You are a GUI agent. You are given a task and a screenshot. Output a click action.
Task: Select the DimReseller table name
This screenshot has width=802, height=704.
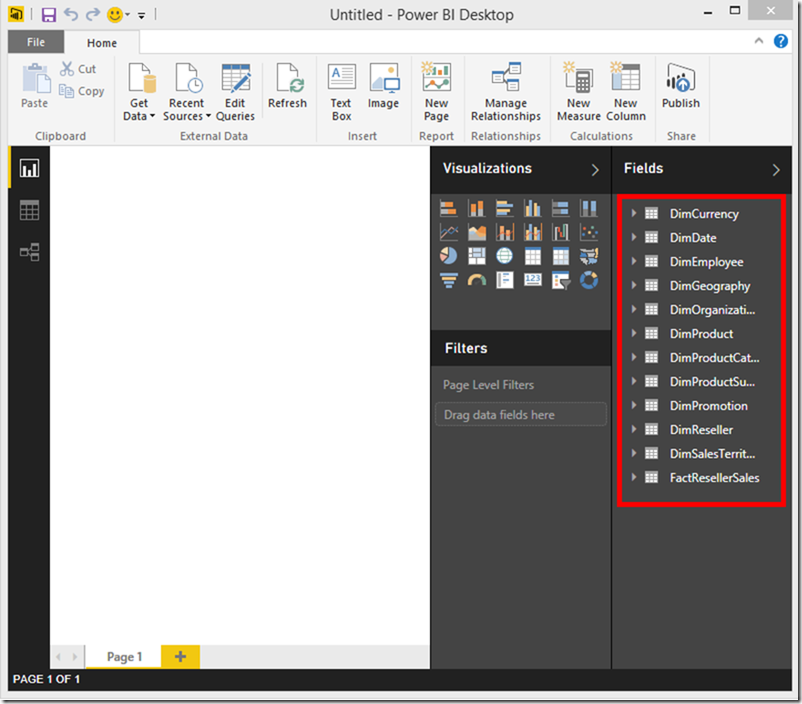(x=701, y=430)
